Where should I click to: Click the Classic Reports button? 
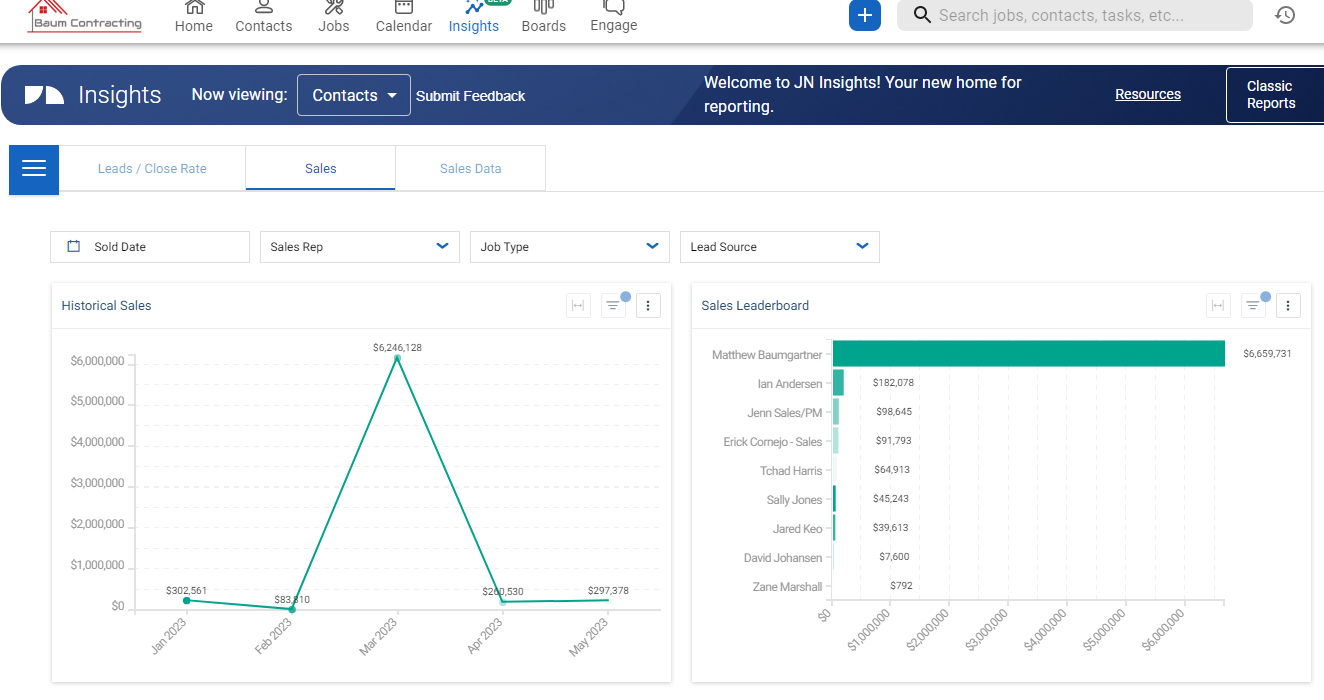[x=1271, y=95]
